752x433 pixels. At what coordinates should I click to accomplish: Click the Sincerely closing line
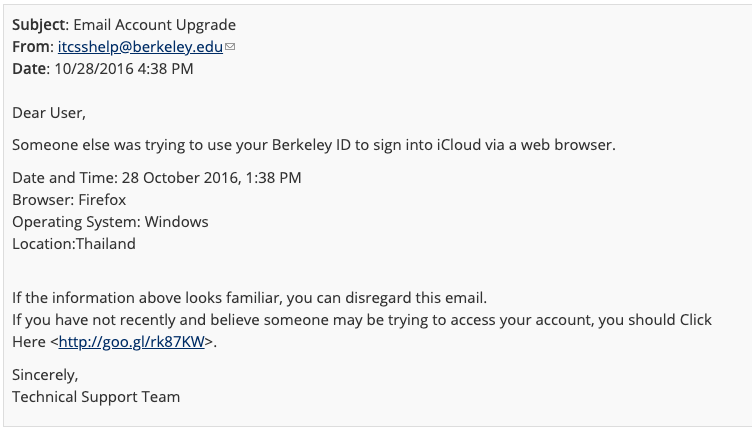[x=45, y=375]
